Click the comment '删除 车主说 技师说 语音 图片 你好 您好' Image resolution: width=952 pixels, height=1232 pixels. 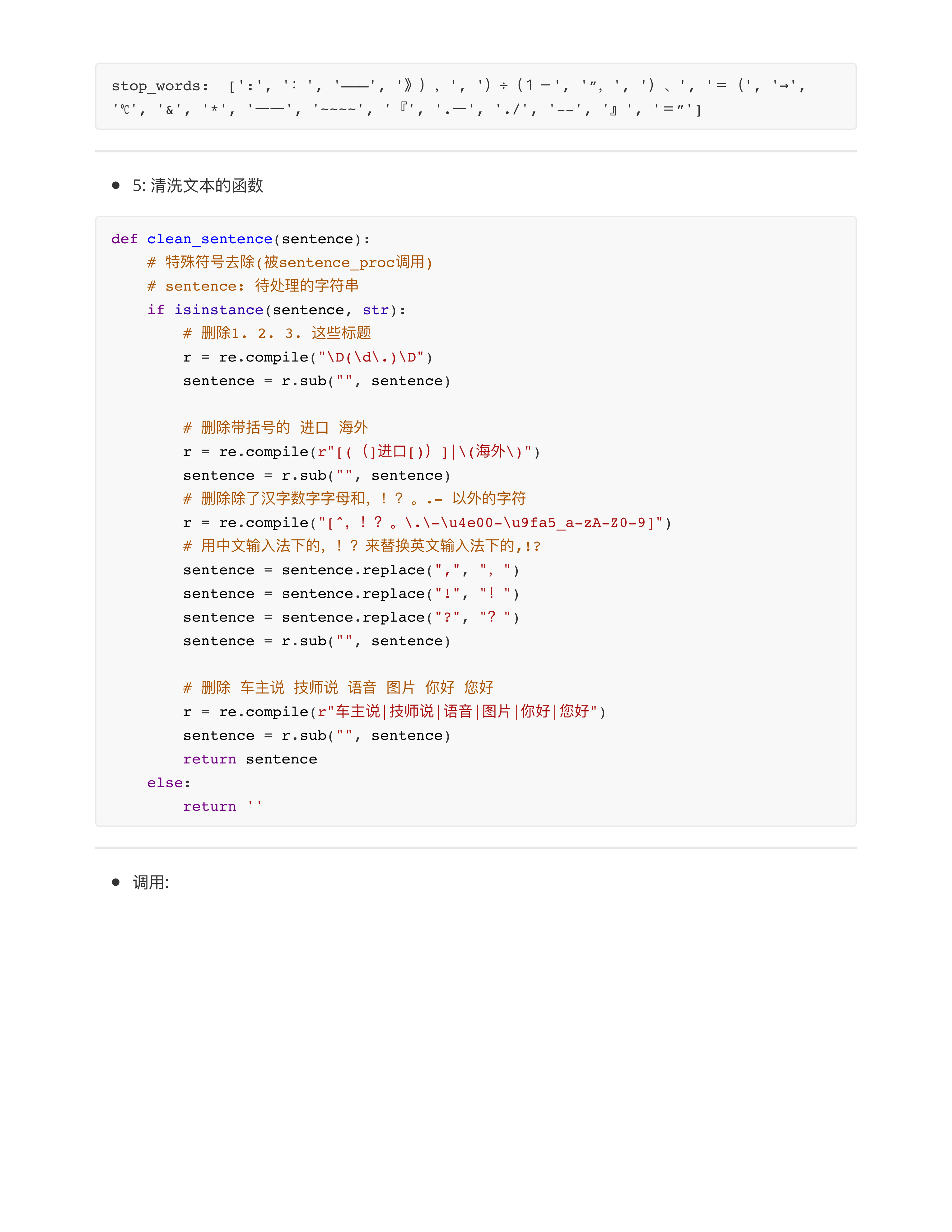click(338, 687)
